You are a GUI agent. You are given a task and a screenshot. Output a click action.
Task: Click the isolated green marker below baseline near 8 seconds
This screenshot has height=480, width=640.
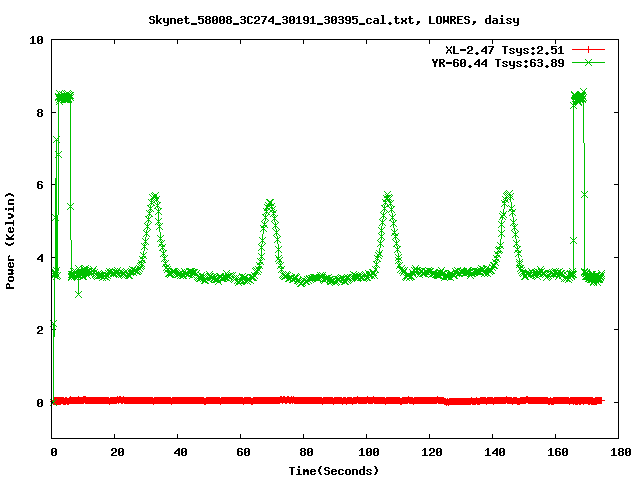pyautogui.click(x=78, y=294)
